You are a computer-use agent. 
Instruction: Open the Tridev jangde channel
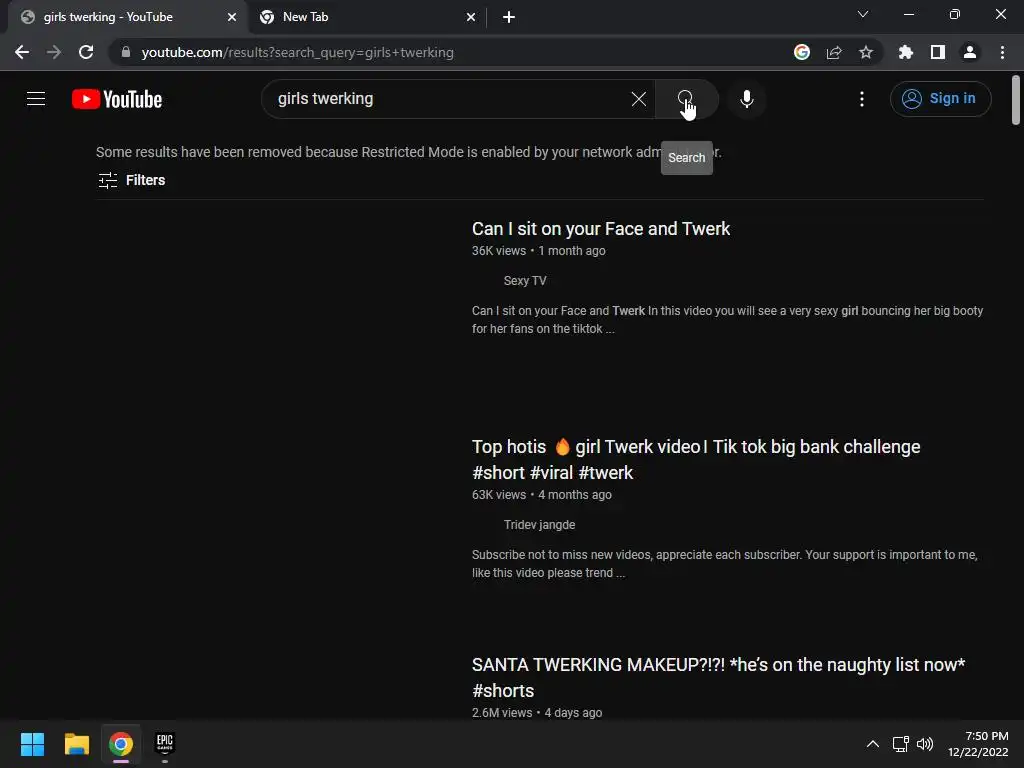pos(539,525)
